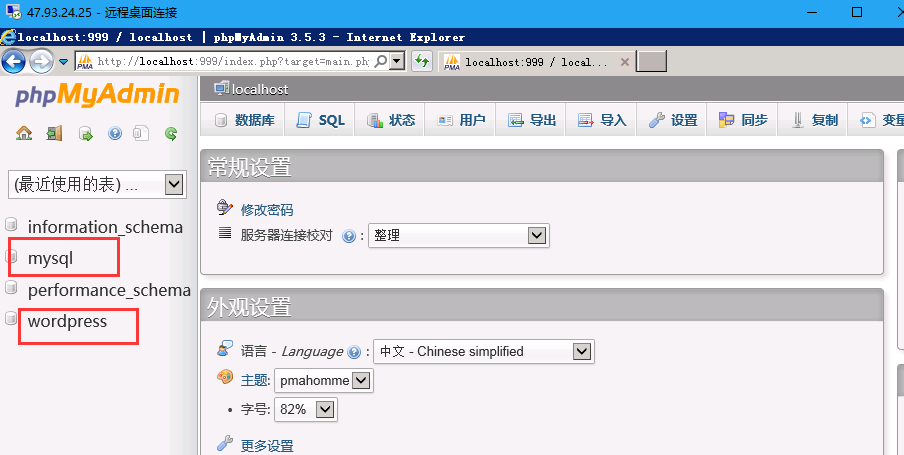The height and width of the screenshot is (455, 904).
Task: Click the 修改密码 link
Action: (267, 209)
